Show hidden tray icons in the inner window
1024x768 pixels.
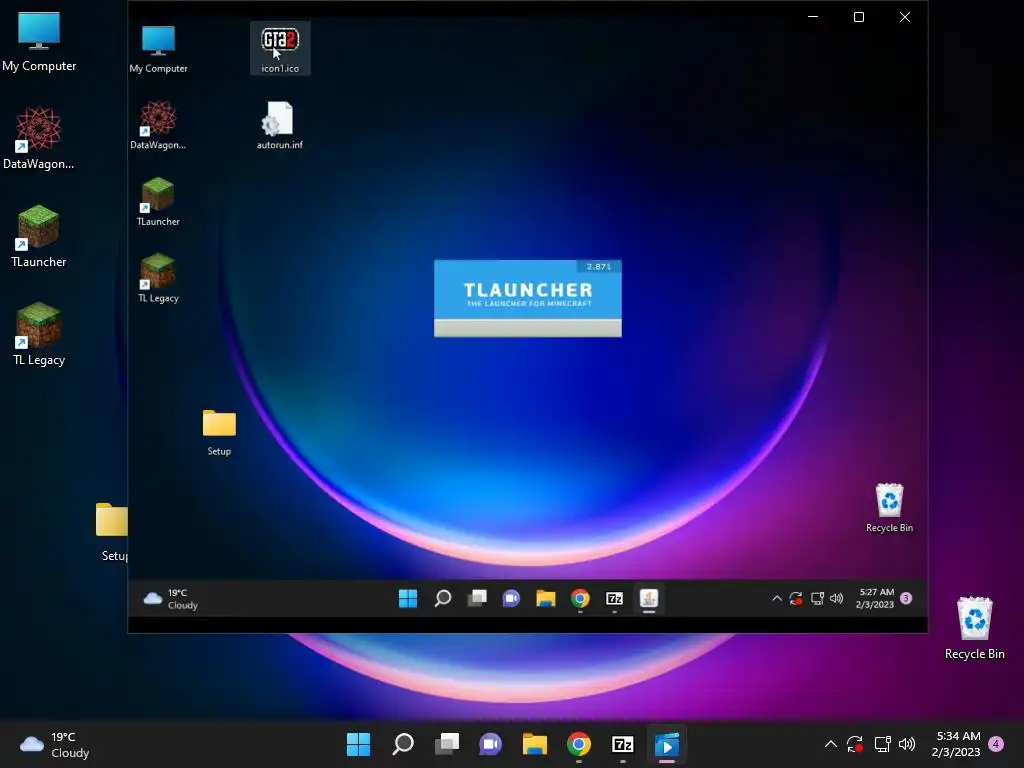pos(777,598)
